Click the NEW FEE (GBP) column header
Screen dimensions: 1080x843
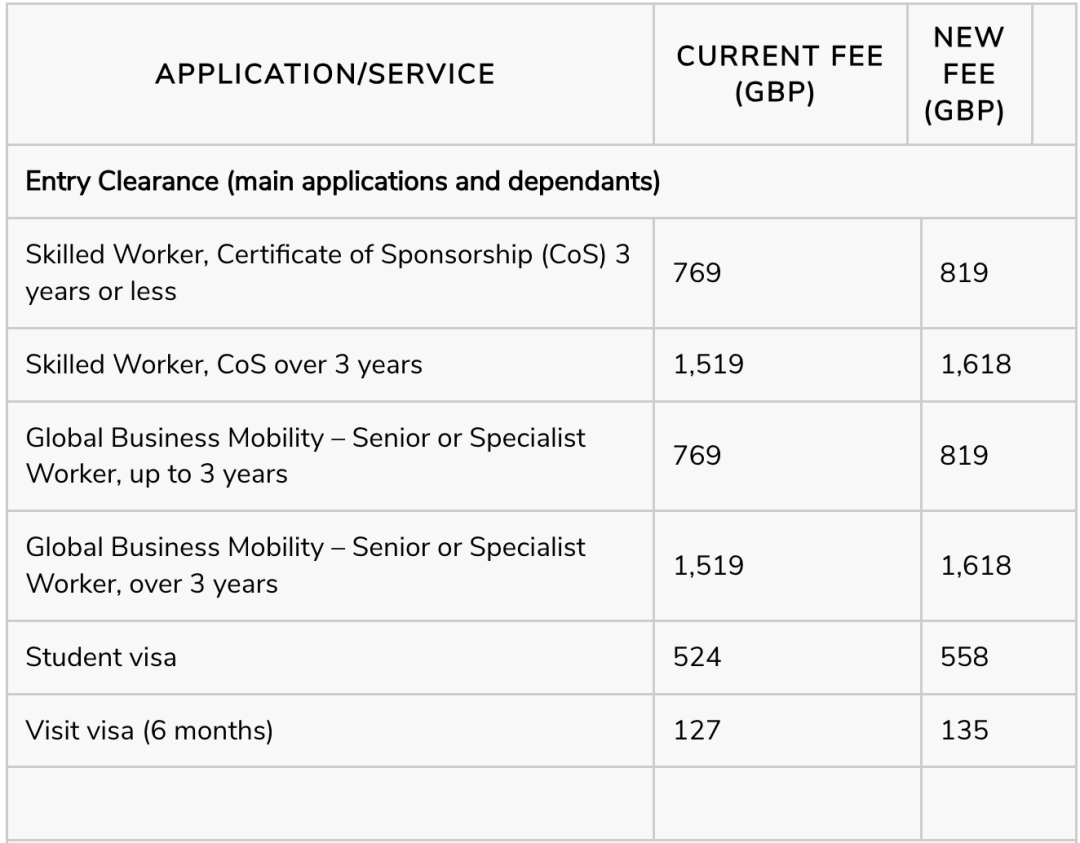coord(964,74)
